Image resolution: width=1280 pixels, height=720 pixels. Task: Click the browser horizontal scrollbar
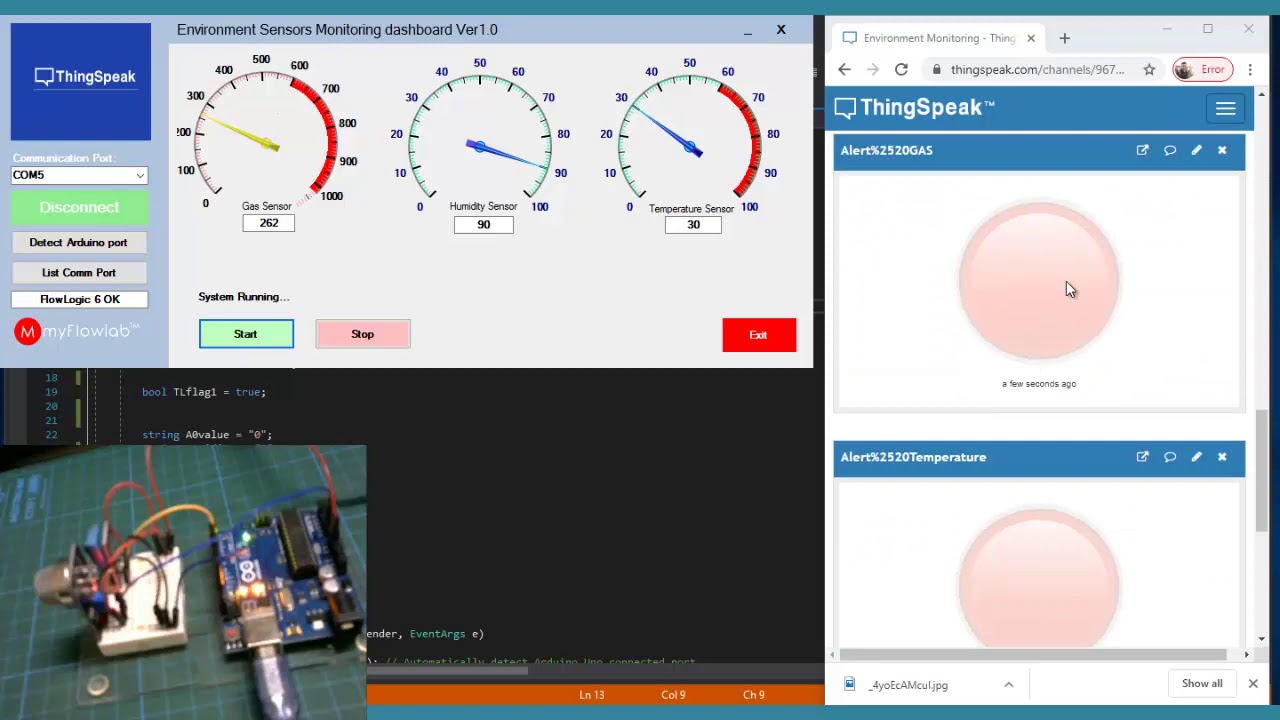1033,655
